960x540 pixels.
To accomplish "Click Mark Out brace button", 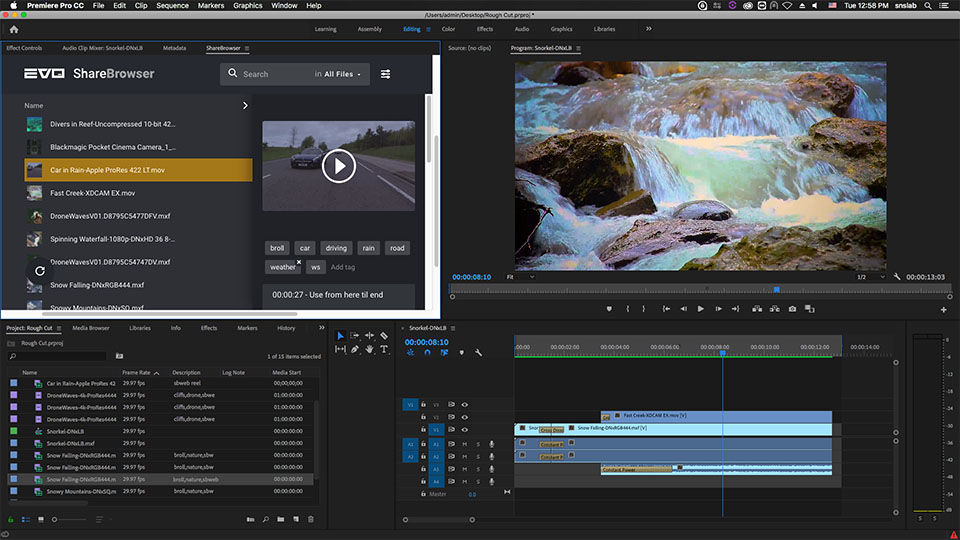I will coord(643,309).
